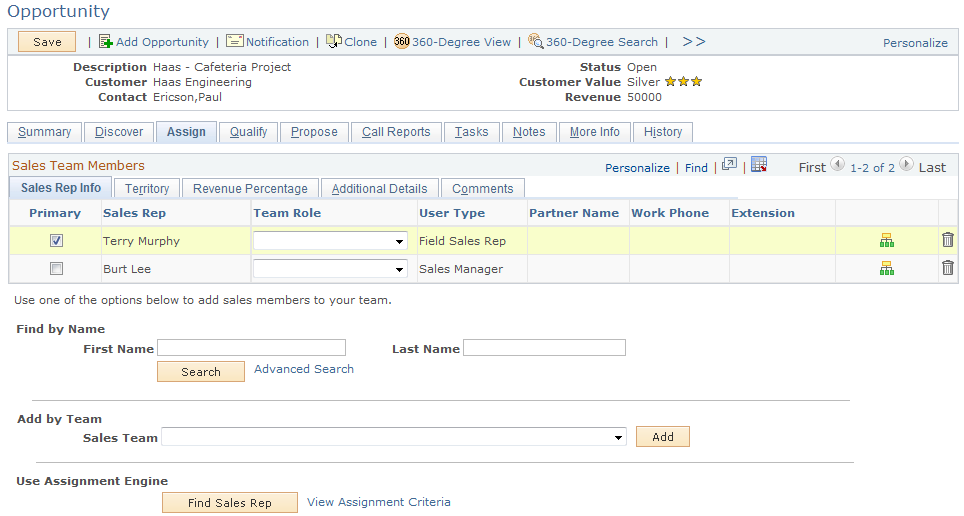Open View Assignment Criteria link
This screenshot has width=964, height=516.
(379, 502)
